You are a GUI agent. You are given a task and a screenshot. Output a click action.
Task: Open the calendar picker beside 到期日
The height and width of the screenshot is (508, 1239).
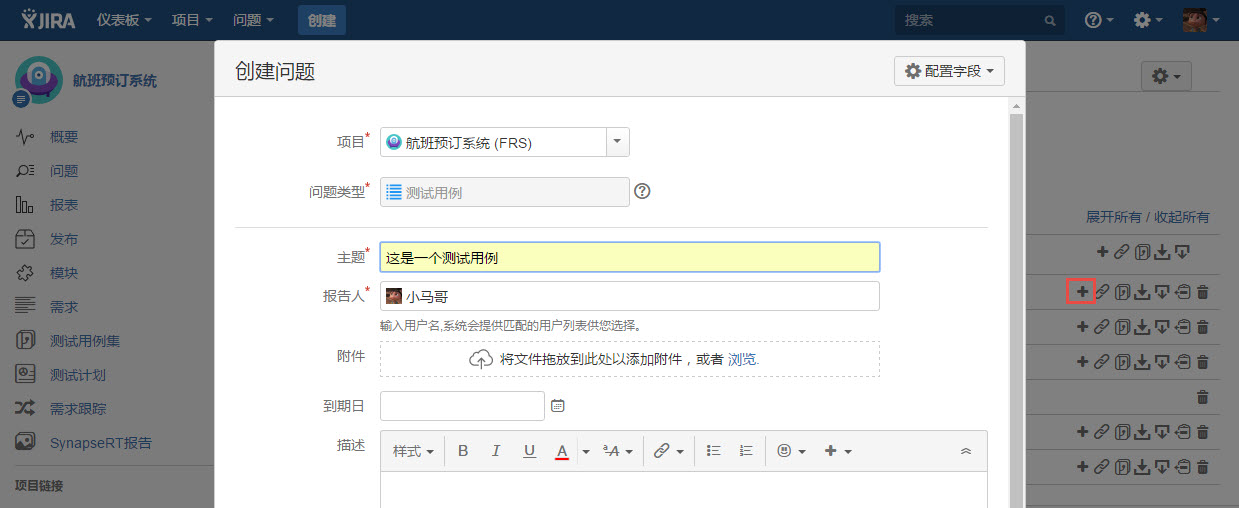point(558,406)
